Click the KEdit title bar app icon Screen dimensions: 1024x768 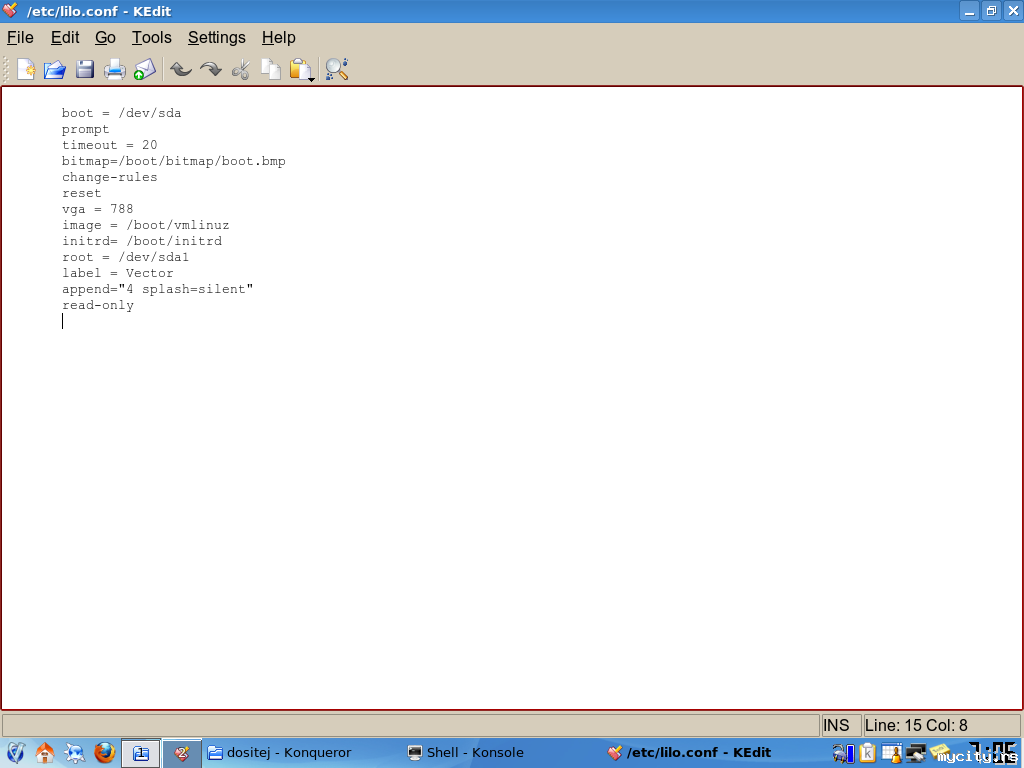tap(10, 10)
